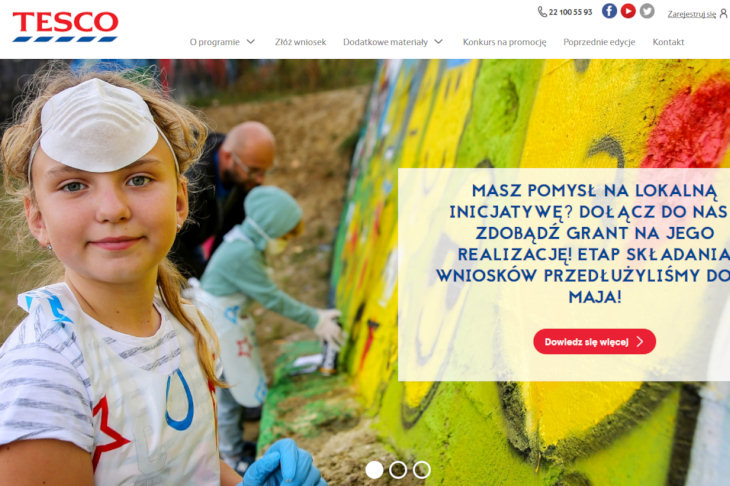Click the user profile icon
The width and height of the screenshot is (730, 486).
[723, 14]
